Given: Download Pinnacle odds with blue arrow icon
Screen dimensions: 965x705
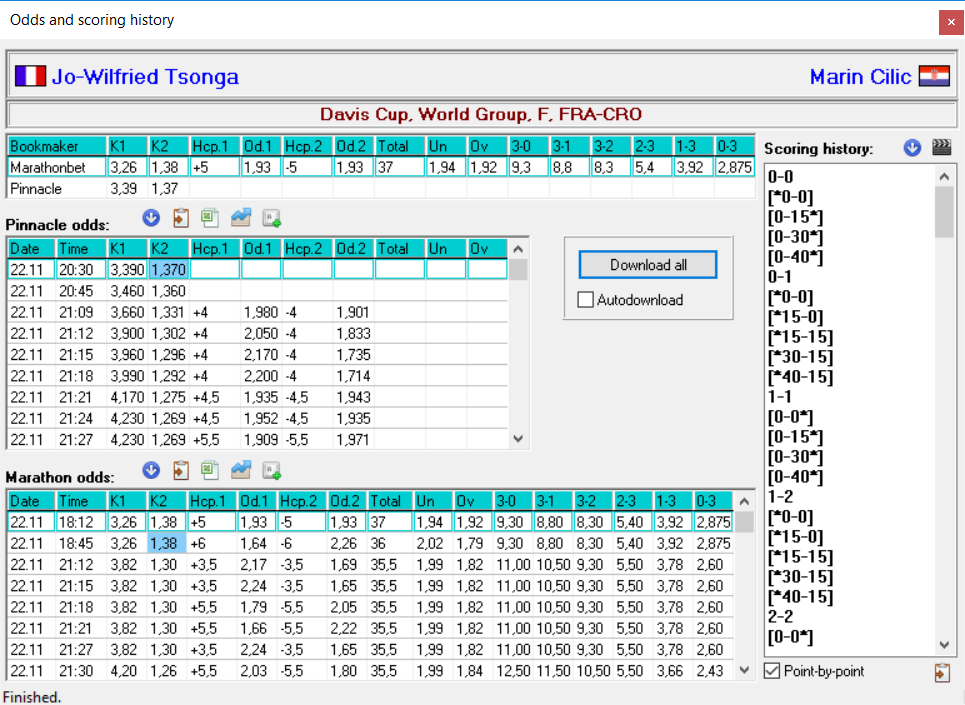Looking at the screenshot, I should [151, 218].
